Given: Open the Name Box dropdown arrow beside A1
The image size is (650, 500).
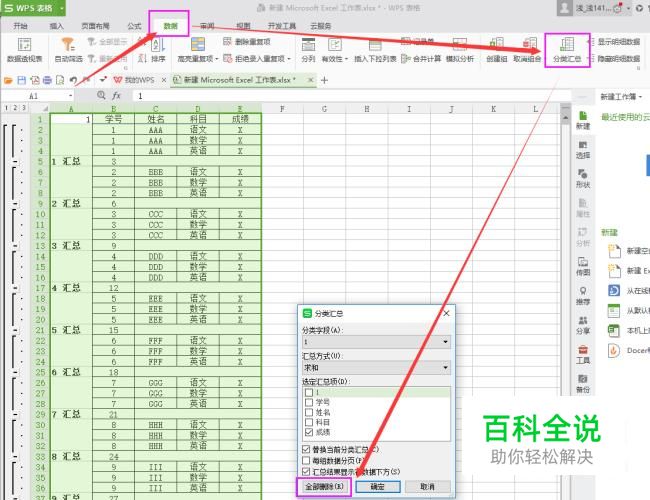Looking at the screenshot, I should click(70, 96).
